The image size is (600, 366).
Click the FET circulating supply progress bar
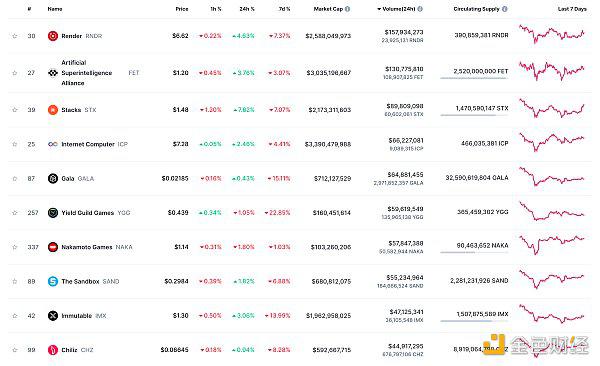[474, 78]
